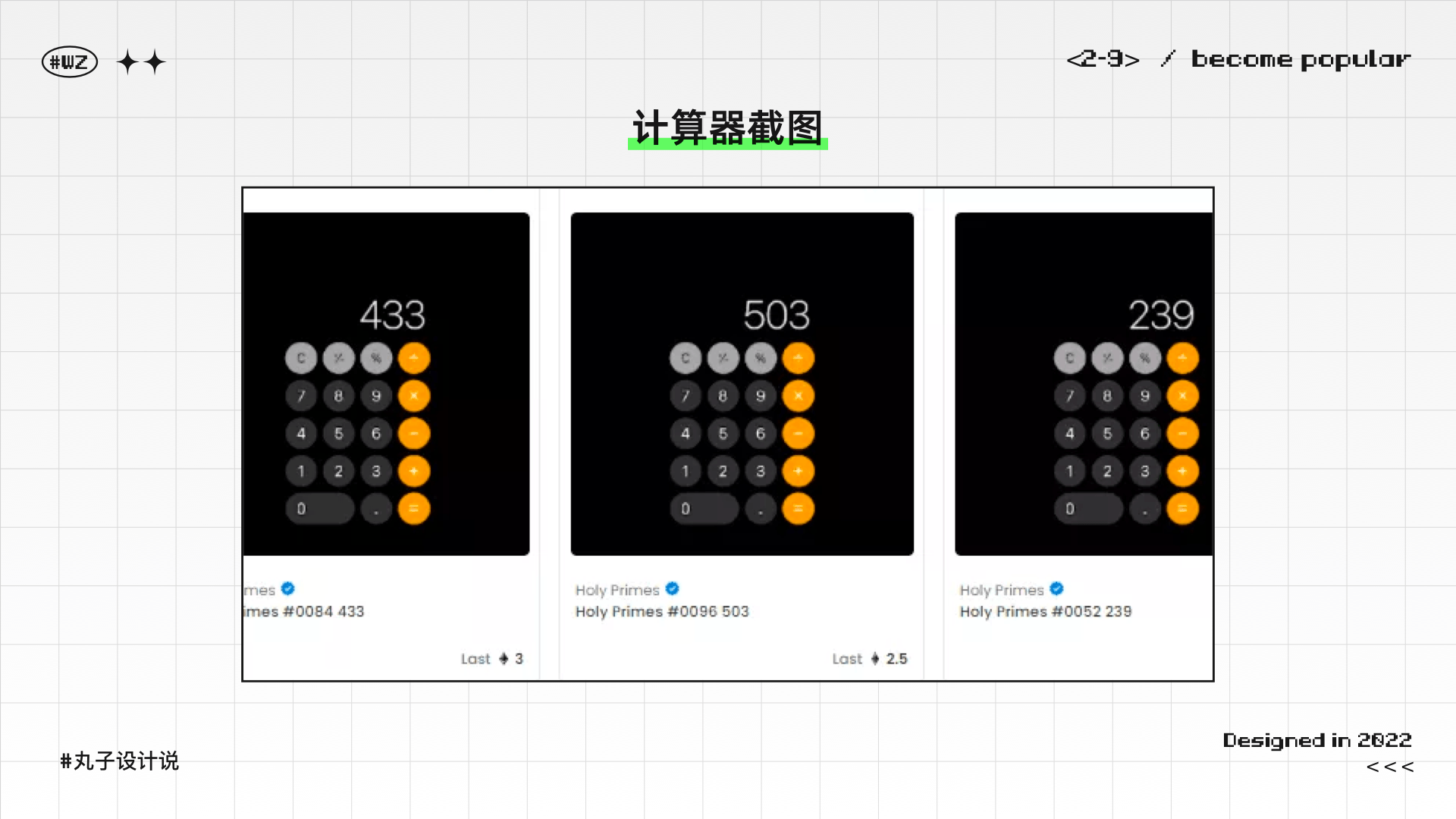The width and height of the screenshot is (1456, 819).
Task: Open the Holy Primes #0052 239 title
Action: (x=1045, y=612)
